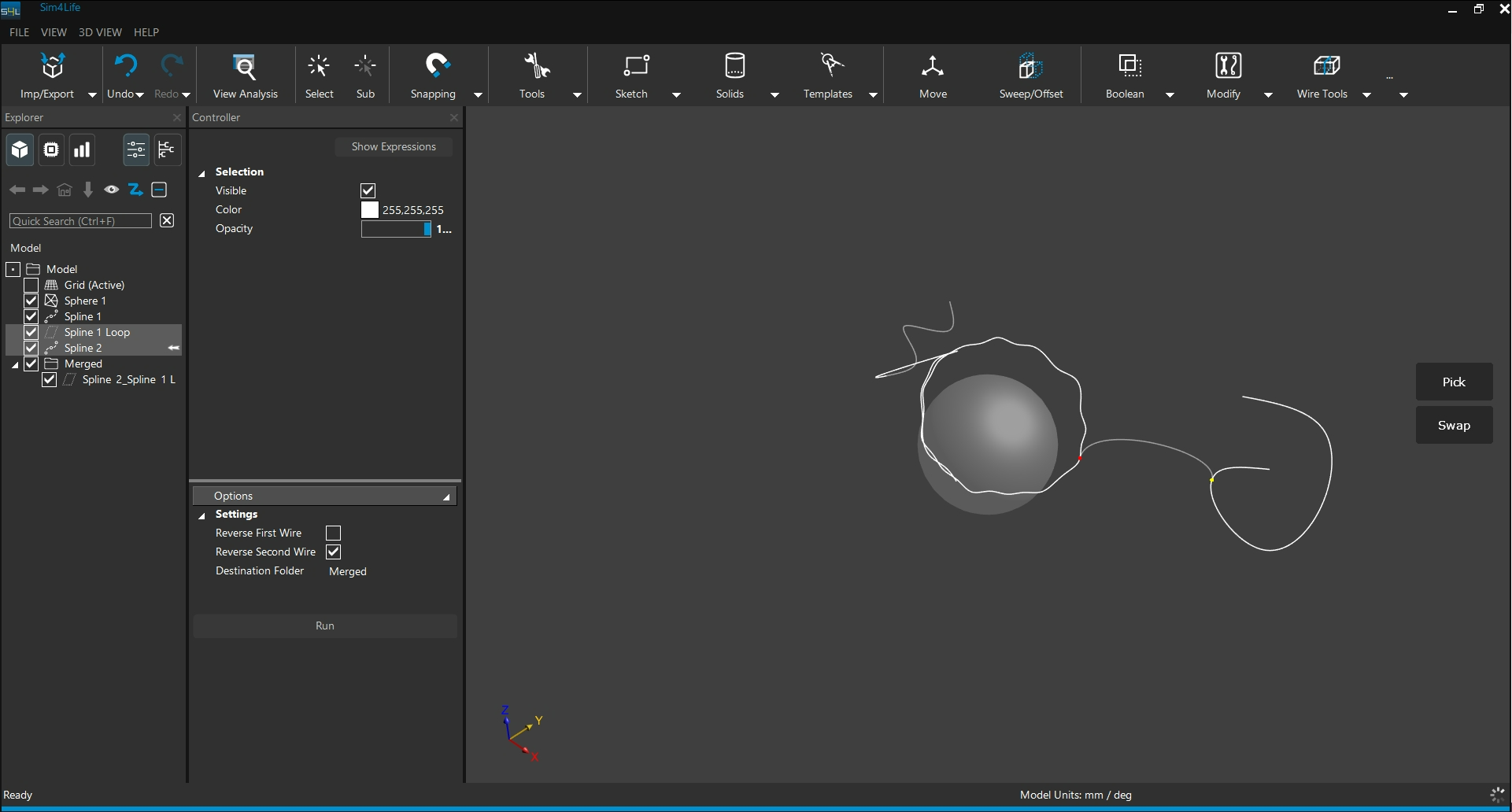The width and height of the screenshot is (1512, 812).
Task: Open the FILE menu
Action: pos(19,32)
